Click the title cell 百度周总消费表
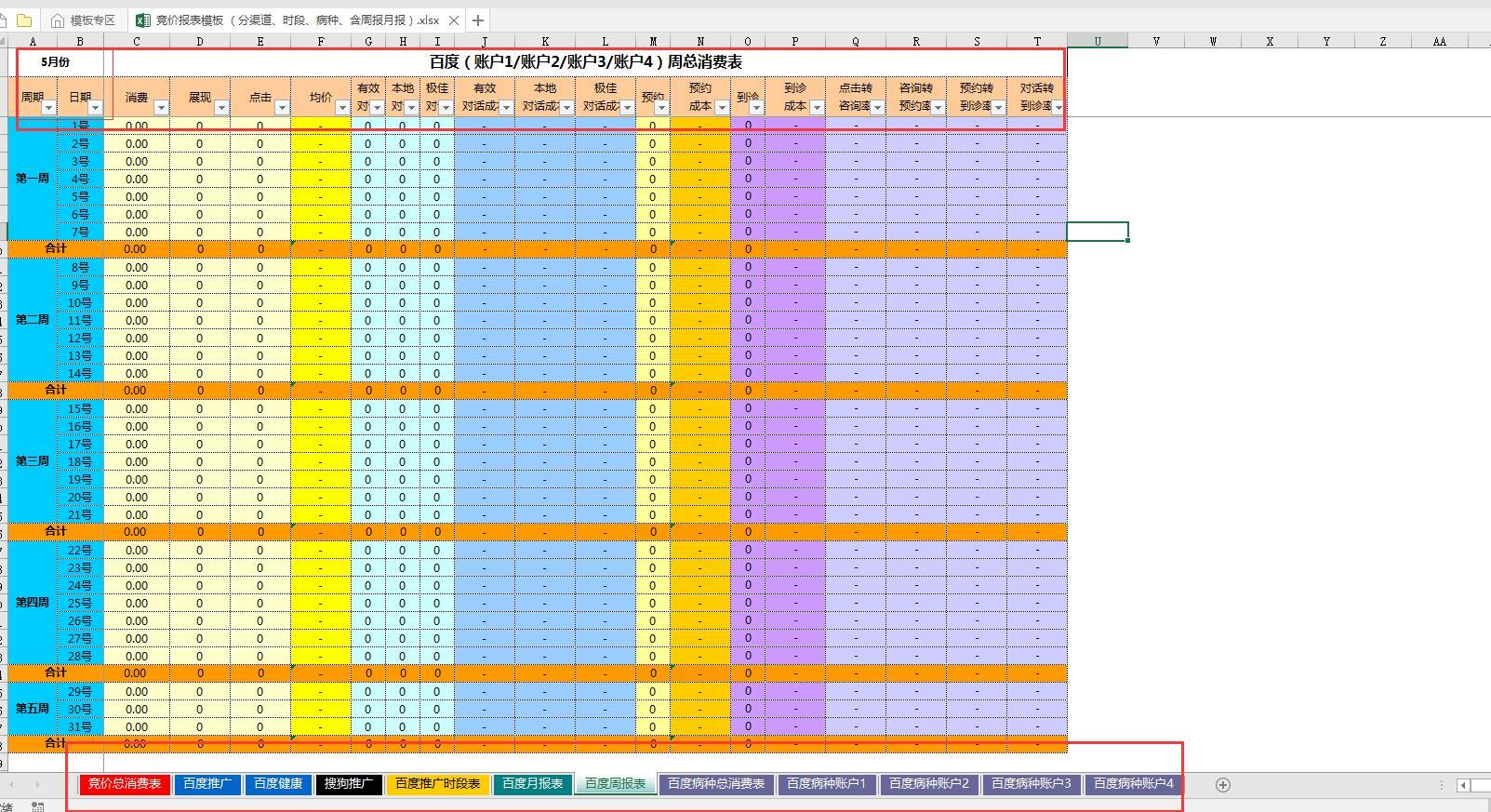Image resolution: width=1491 pixels, height=812 pixels. 585,62
